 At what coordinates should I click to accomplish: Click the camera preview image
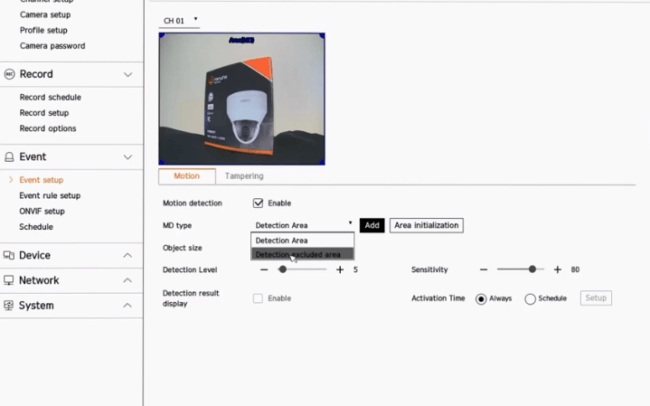click(242, 99)
